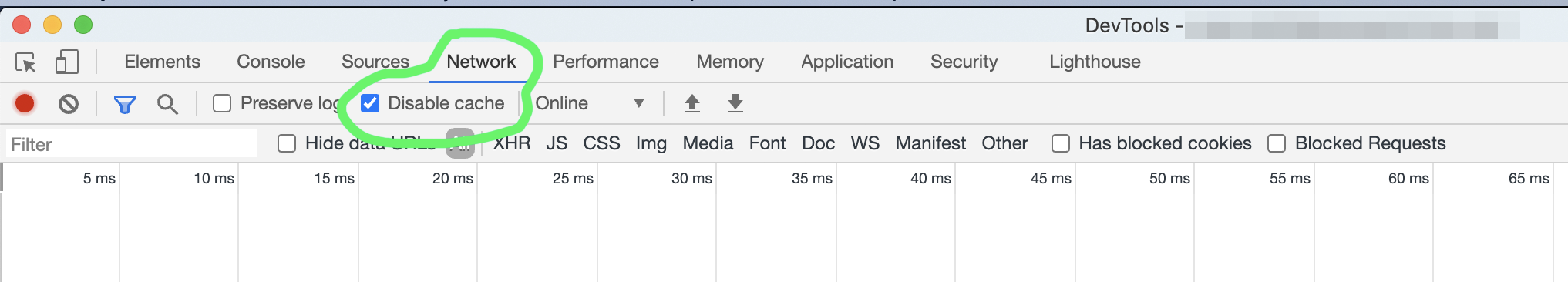Stop recording with red record button

25,103
